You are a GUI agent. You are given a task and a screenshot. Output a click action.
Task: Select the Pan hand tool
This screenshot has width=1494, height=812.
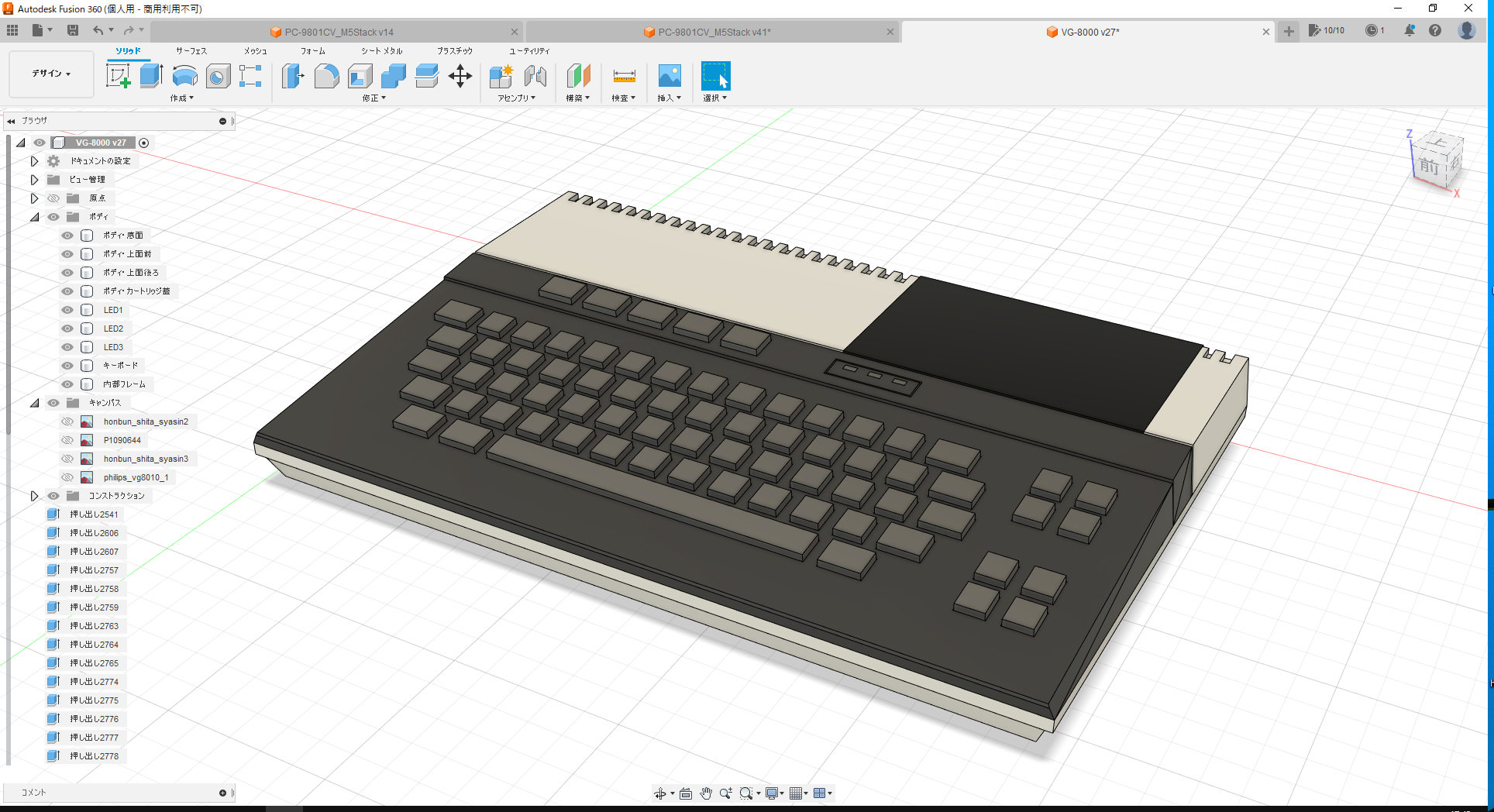click(706, 793)
